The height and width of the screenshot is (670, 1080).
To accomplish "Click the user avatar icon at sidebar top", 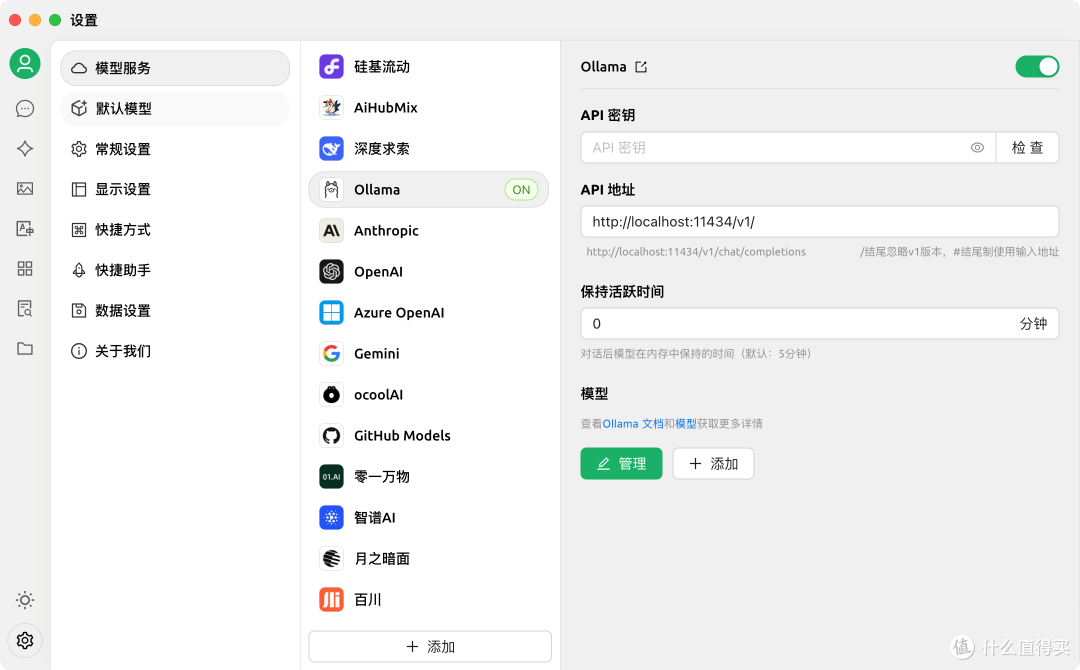I will (x=25, y=63).
